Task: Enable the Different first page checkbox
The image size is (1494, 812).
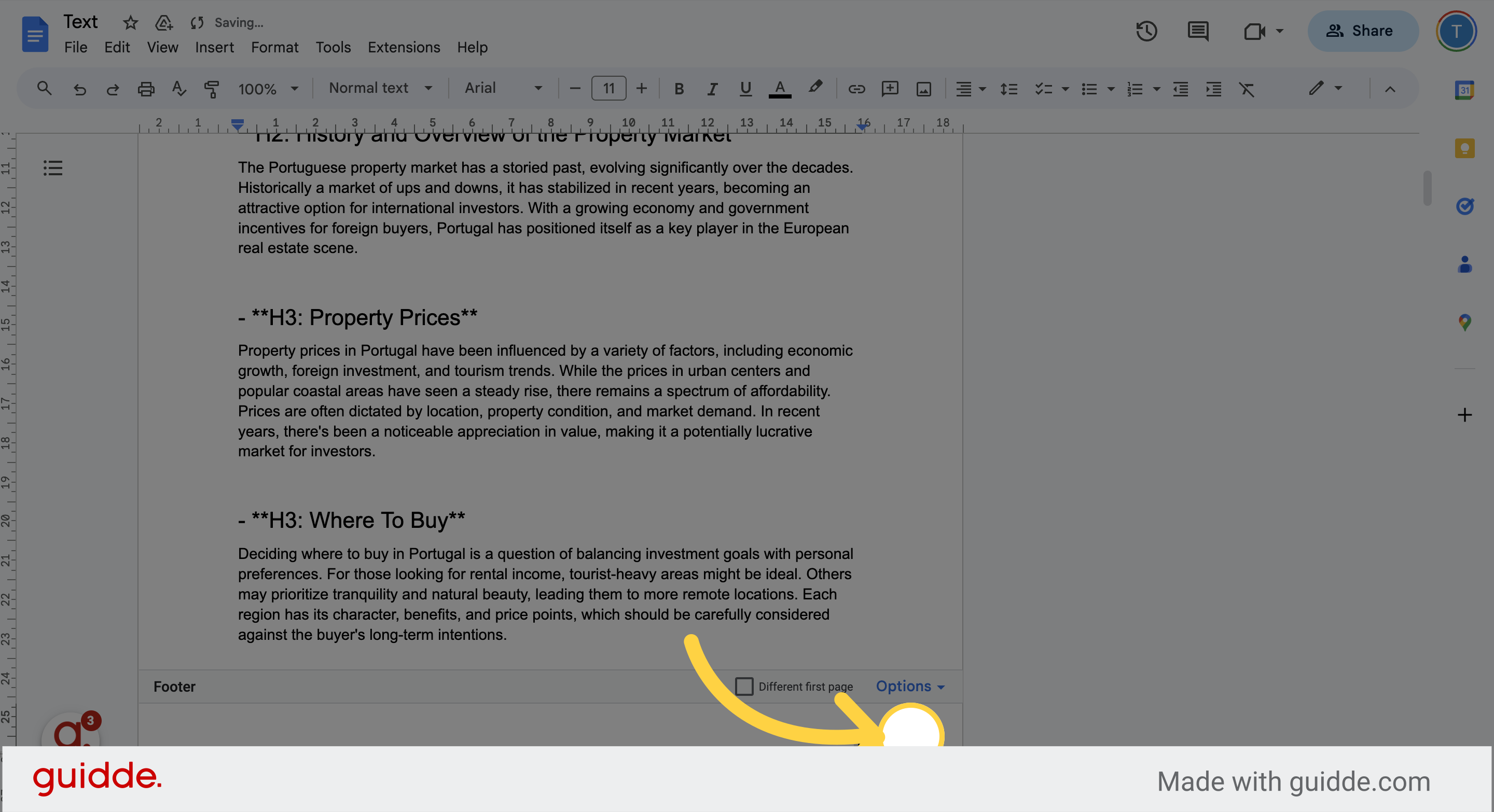Action: (x=744, y=686)
